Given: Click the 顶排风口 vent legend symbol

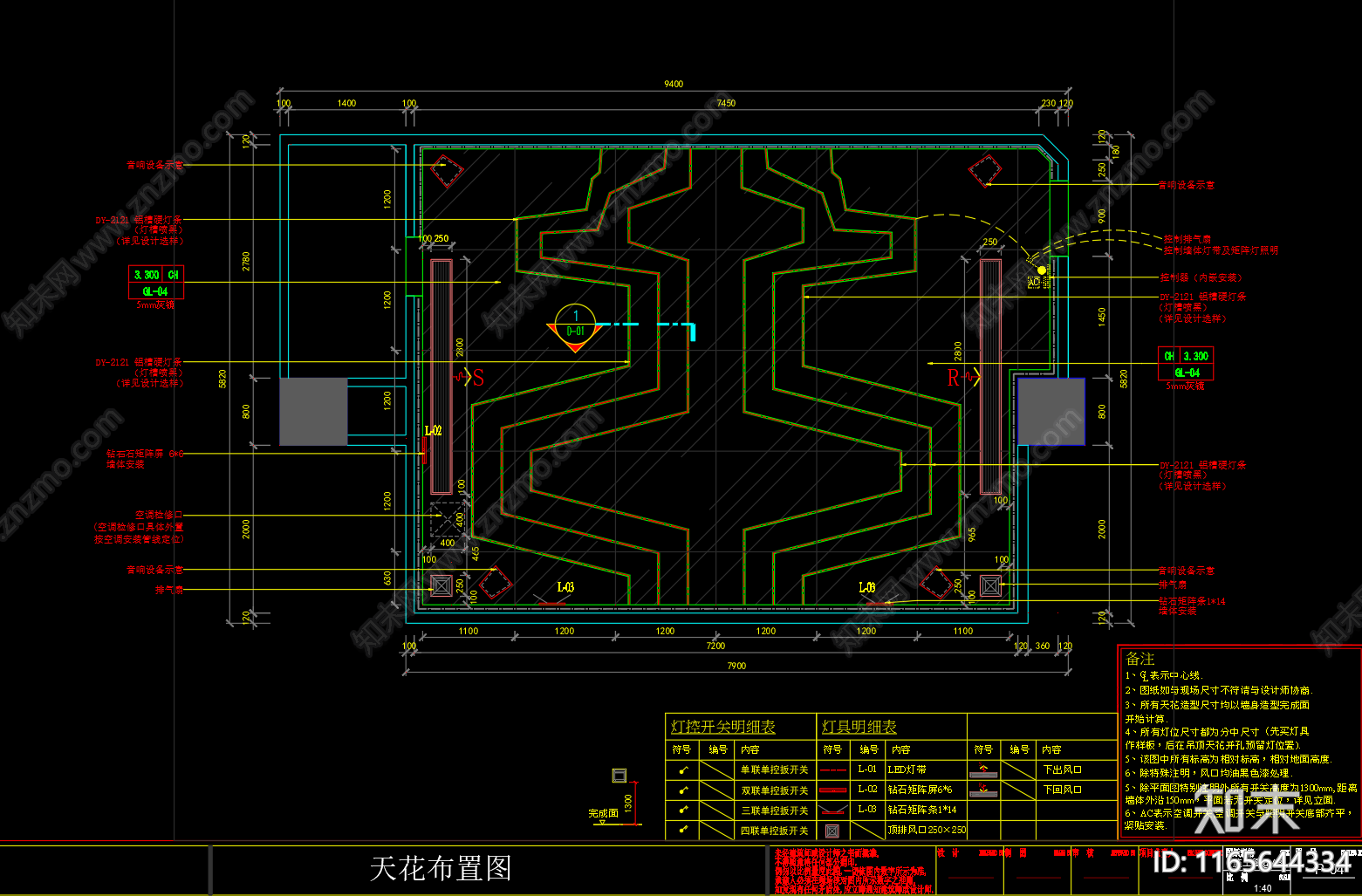Looking at the screenshot, I should click(832, 831).
